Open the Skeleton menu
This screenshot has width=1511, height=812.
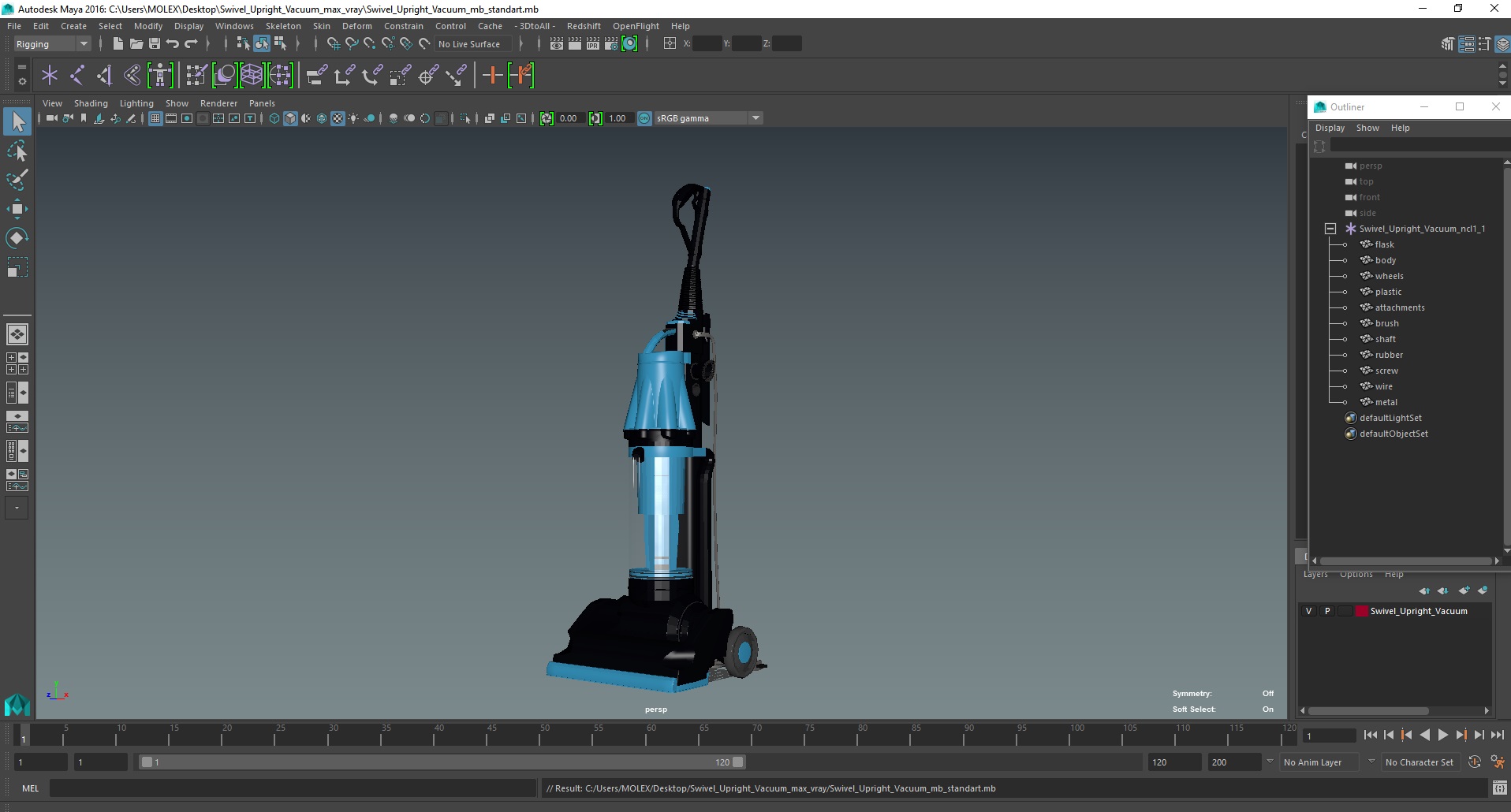click(283, 26)
